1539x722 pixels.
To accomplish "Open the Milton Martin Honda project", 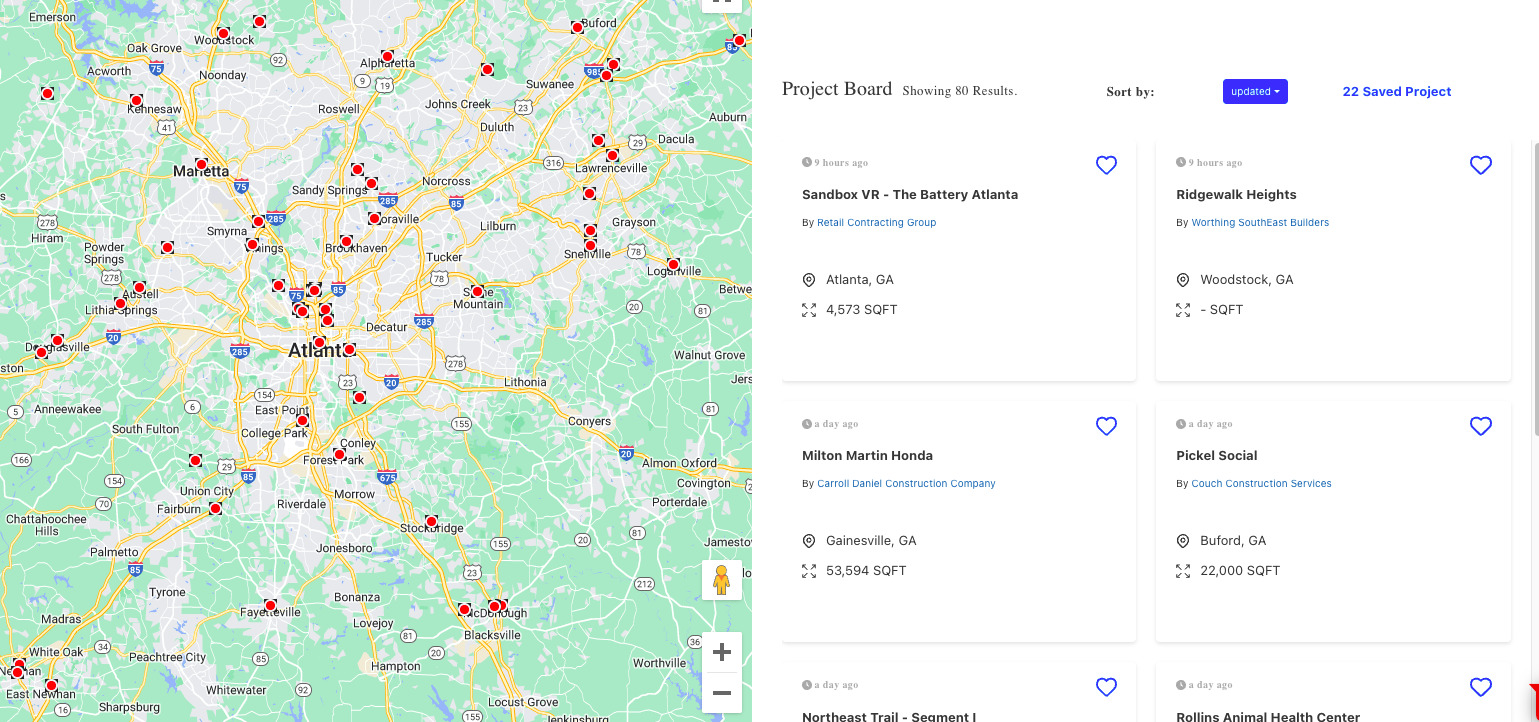I will (867, 456).
